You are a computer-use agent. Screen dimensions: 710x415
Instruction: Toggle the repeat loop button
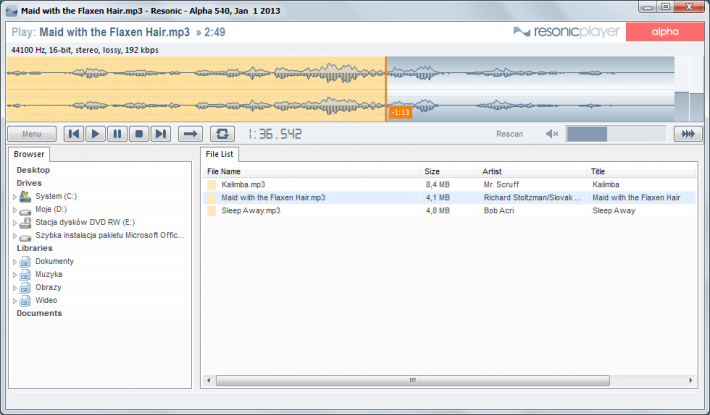click(x=222, y=134)
